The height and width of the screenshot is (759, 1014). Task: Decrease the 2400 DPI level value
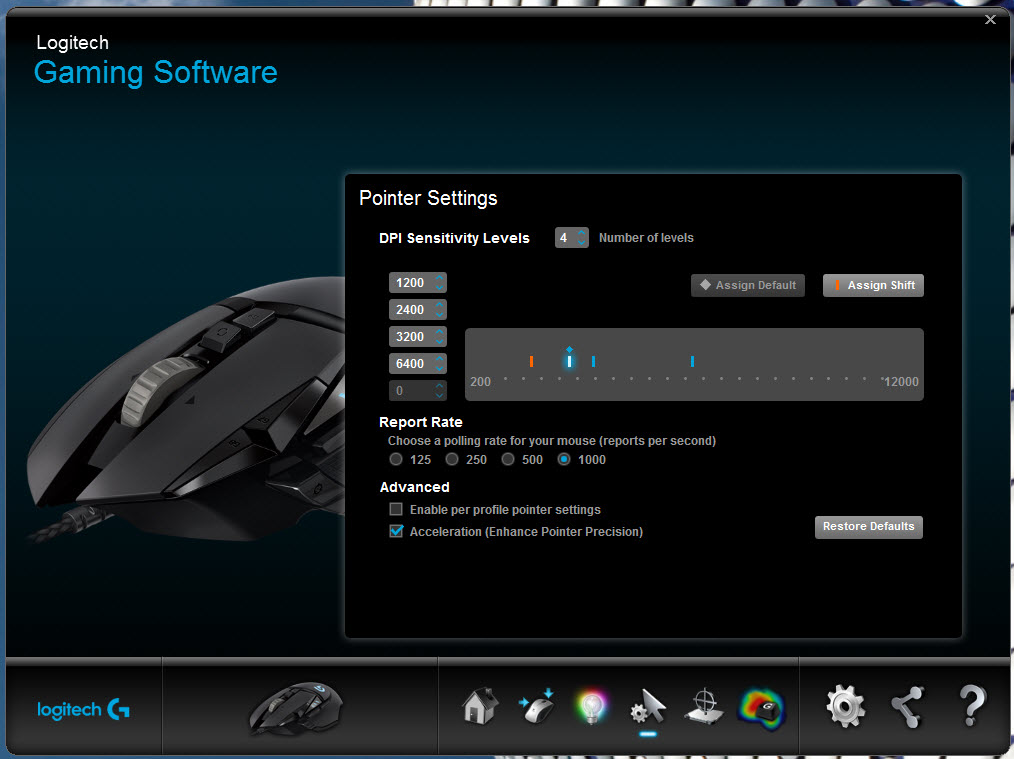[x=439, y=315]
